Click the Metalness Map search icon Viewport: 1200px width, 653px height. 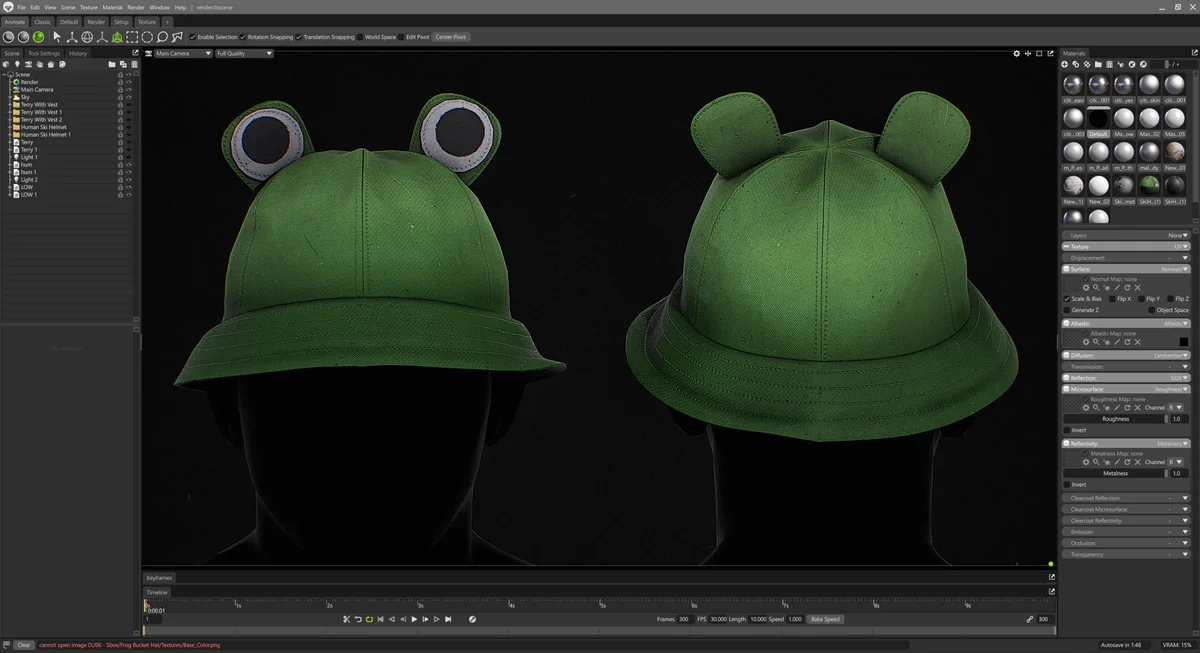(1096, 462)
